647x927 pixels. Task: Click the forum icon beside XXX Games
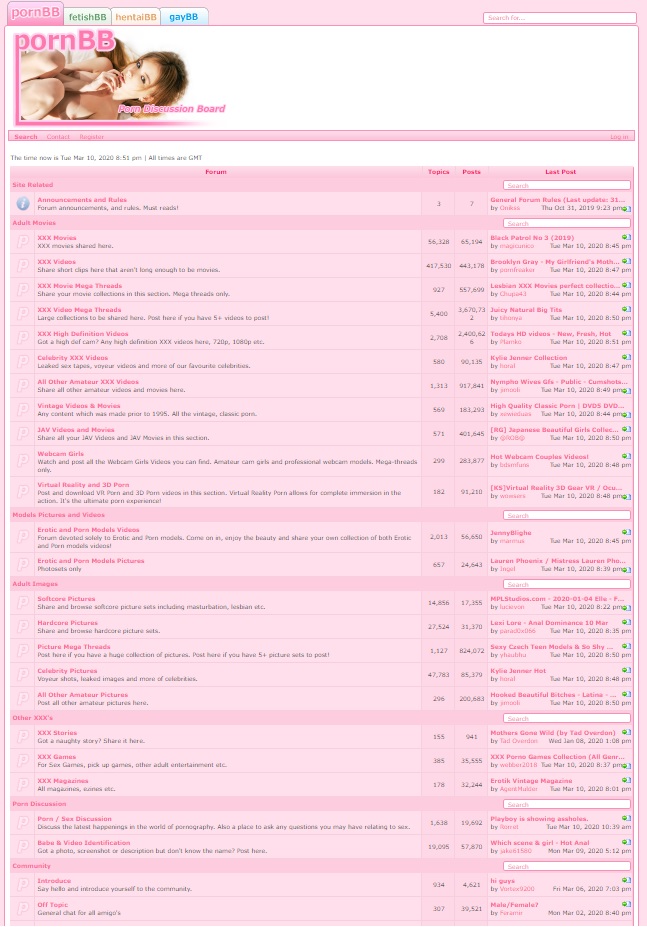[22, 761]
